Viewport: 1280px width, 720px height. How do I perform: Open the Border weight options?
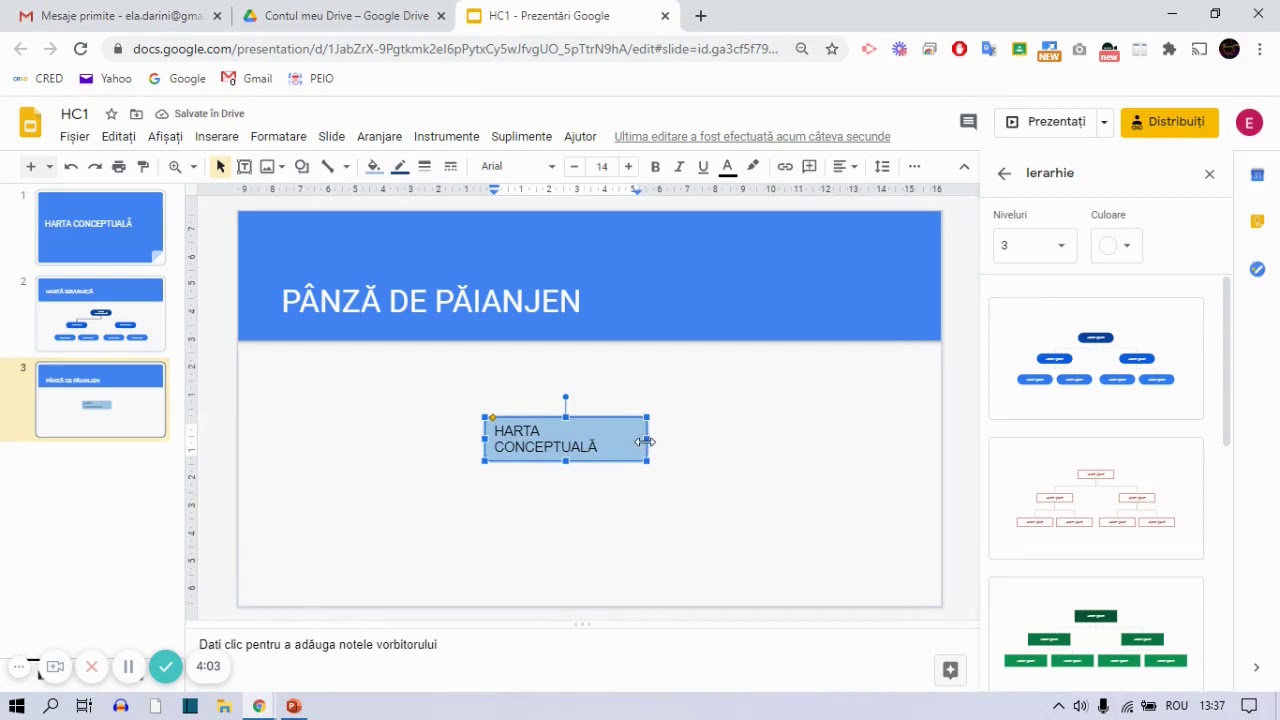pos(425,166)
